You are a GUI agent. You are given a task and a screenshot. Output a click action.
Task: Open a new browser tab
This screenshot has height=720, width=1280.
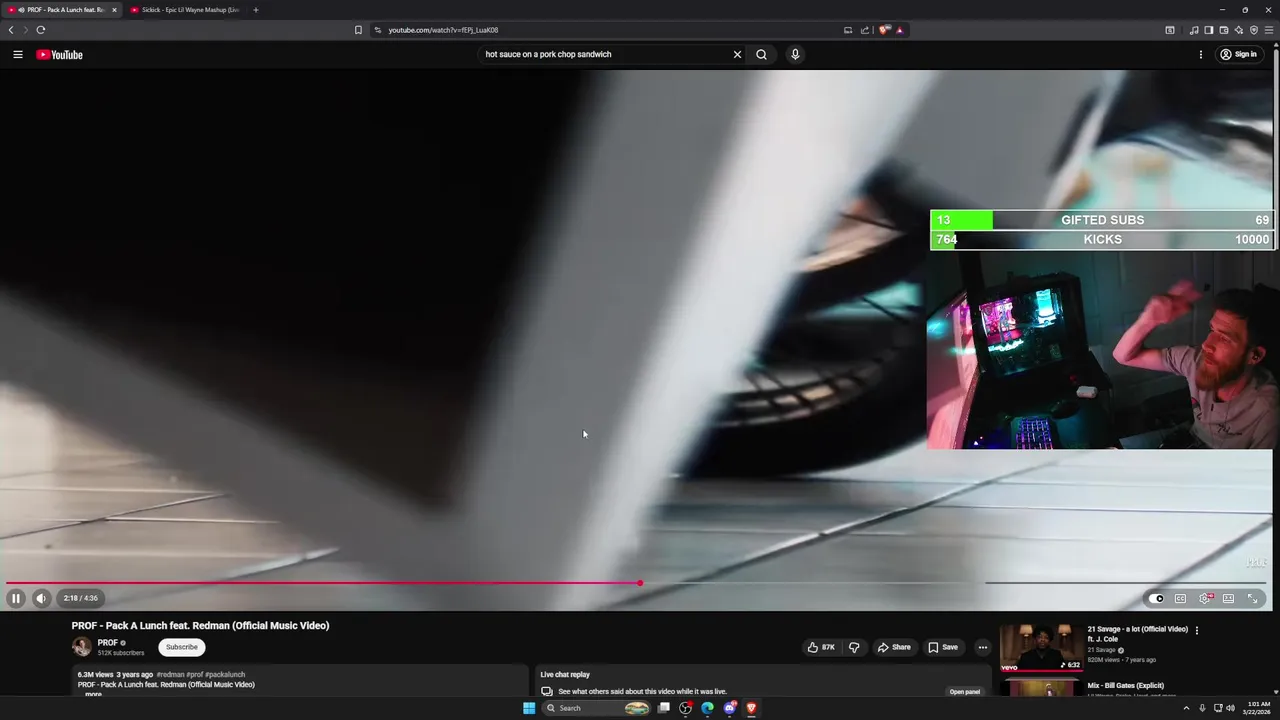tap(255, 10)
